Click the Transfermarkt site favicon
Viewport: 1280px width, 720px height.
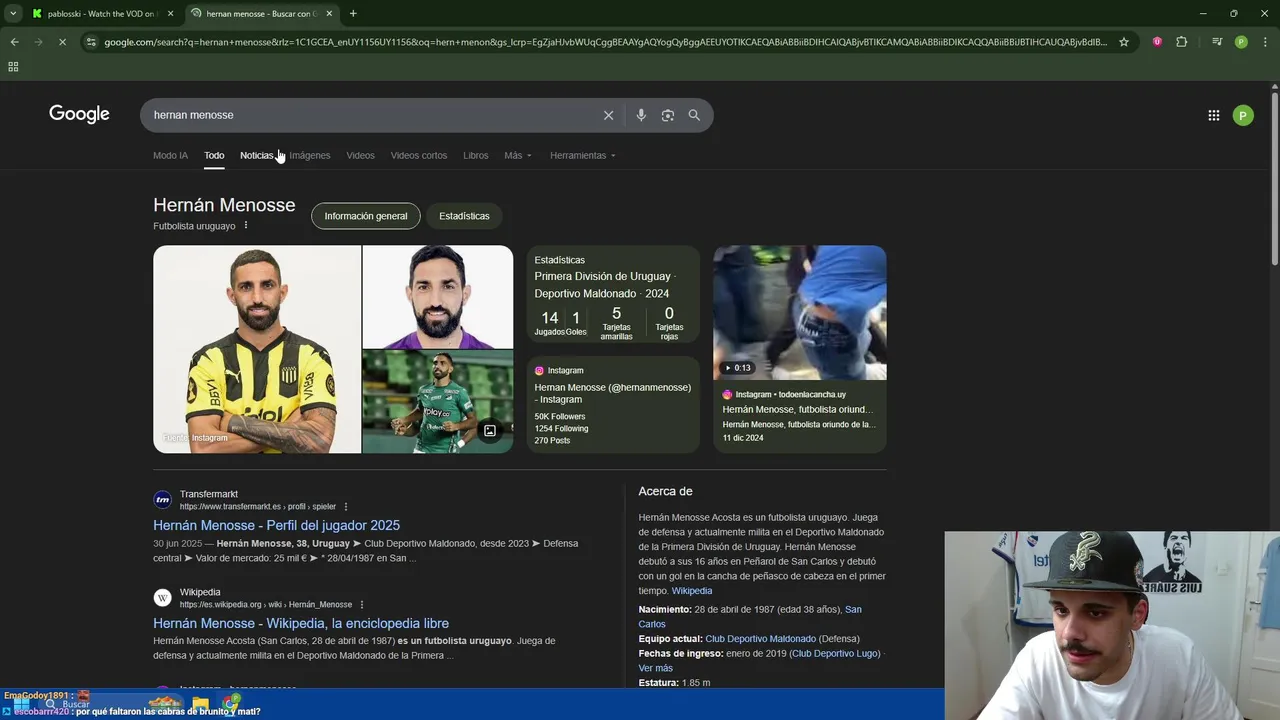click(x=162, y=500)
